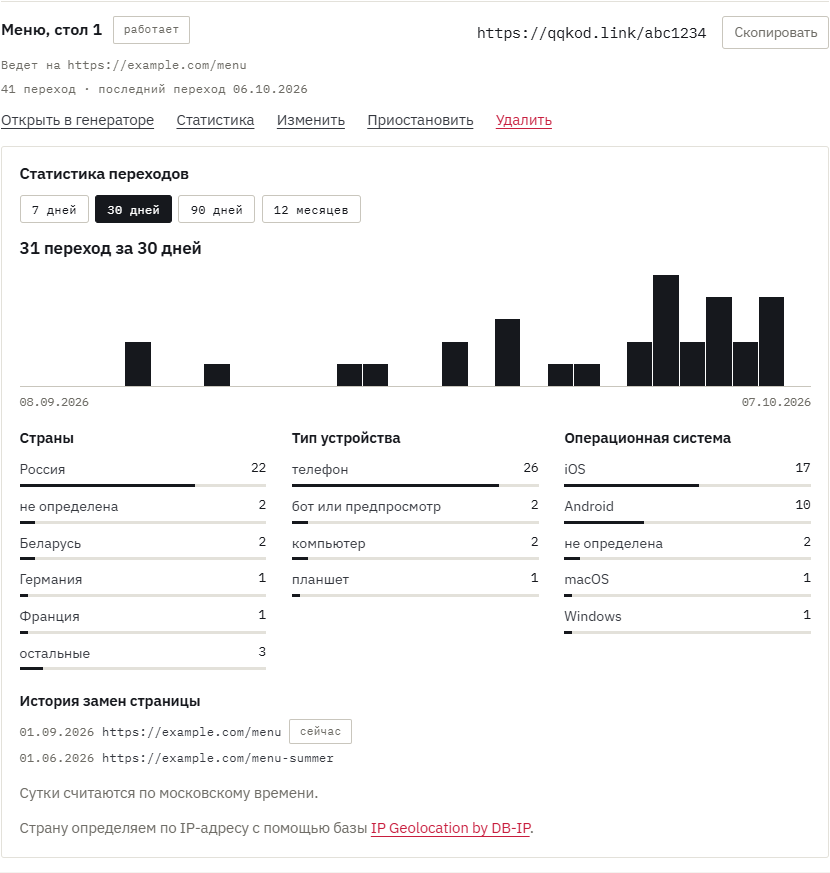Click the Ведет на https://example.com/menu text
830x873 pixels.
(124, 65)
